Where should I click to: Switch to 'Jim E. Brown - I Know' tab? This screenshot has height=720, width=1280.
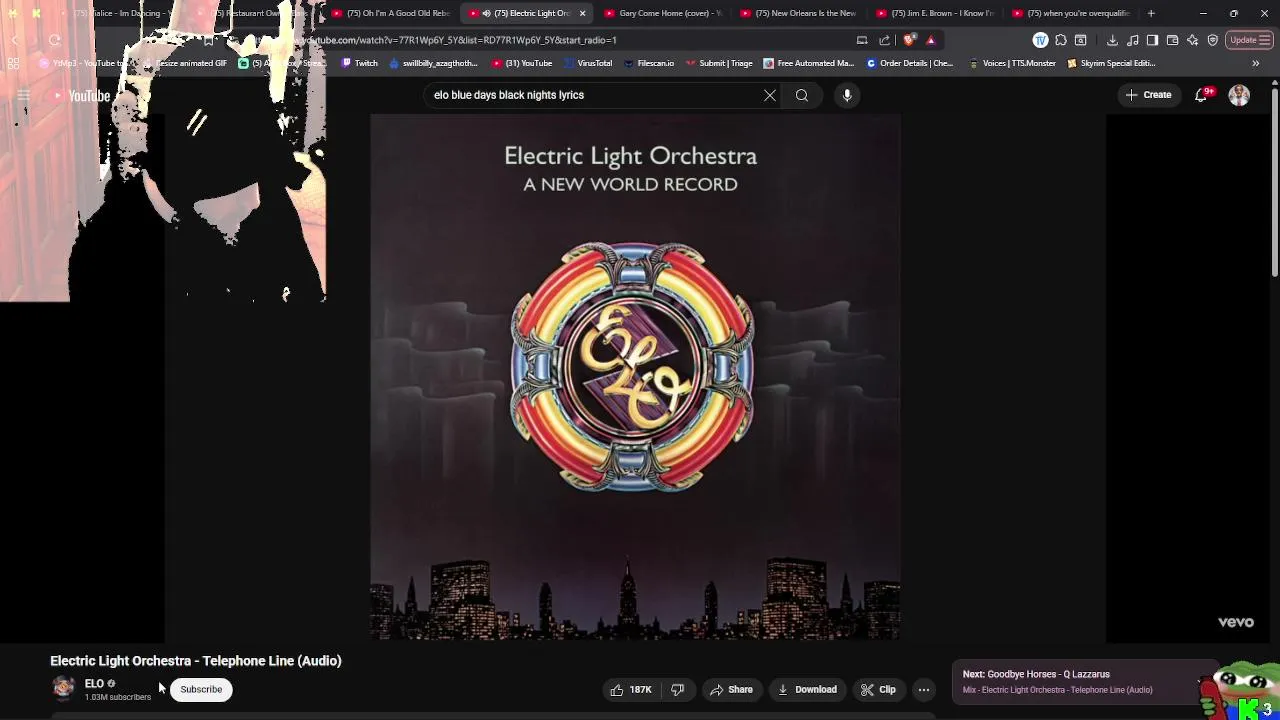934,13
